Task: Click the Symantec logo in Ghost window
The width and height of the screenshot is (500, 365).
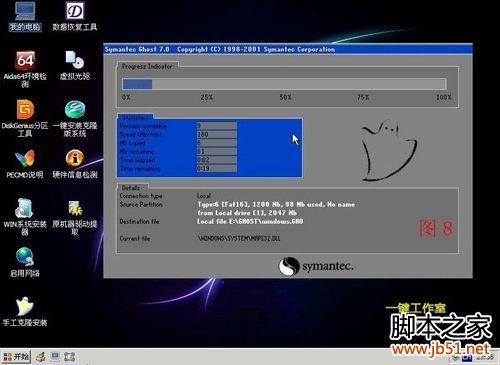Action: [x=316, y=266]
